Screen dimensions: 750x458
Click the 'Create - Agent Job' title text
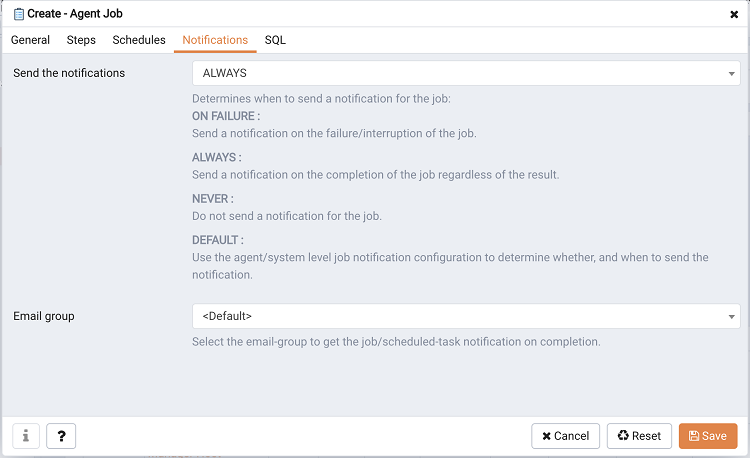75,14
